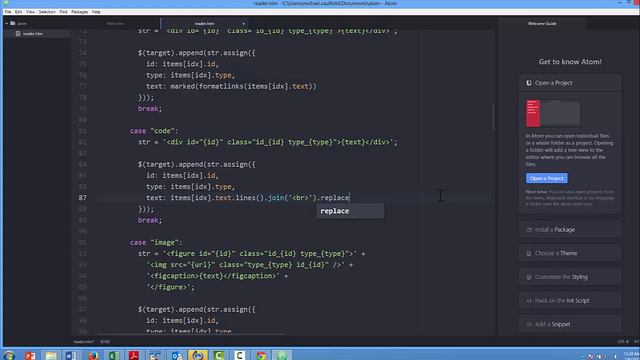This screenshot has width=640, height=360.
Task: Click the code icon beside Hack on the Init Script
Action: coord(529,301)
